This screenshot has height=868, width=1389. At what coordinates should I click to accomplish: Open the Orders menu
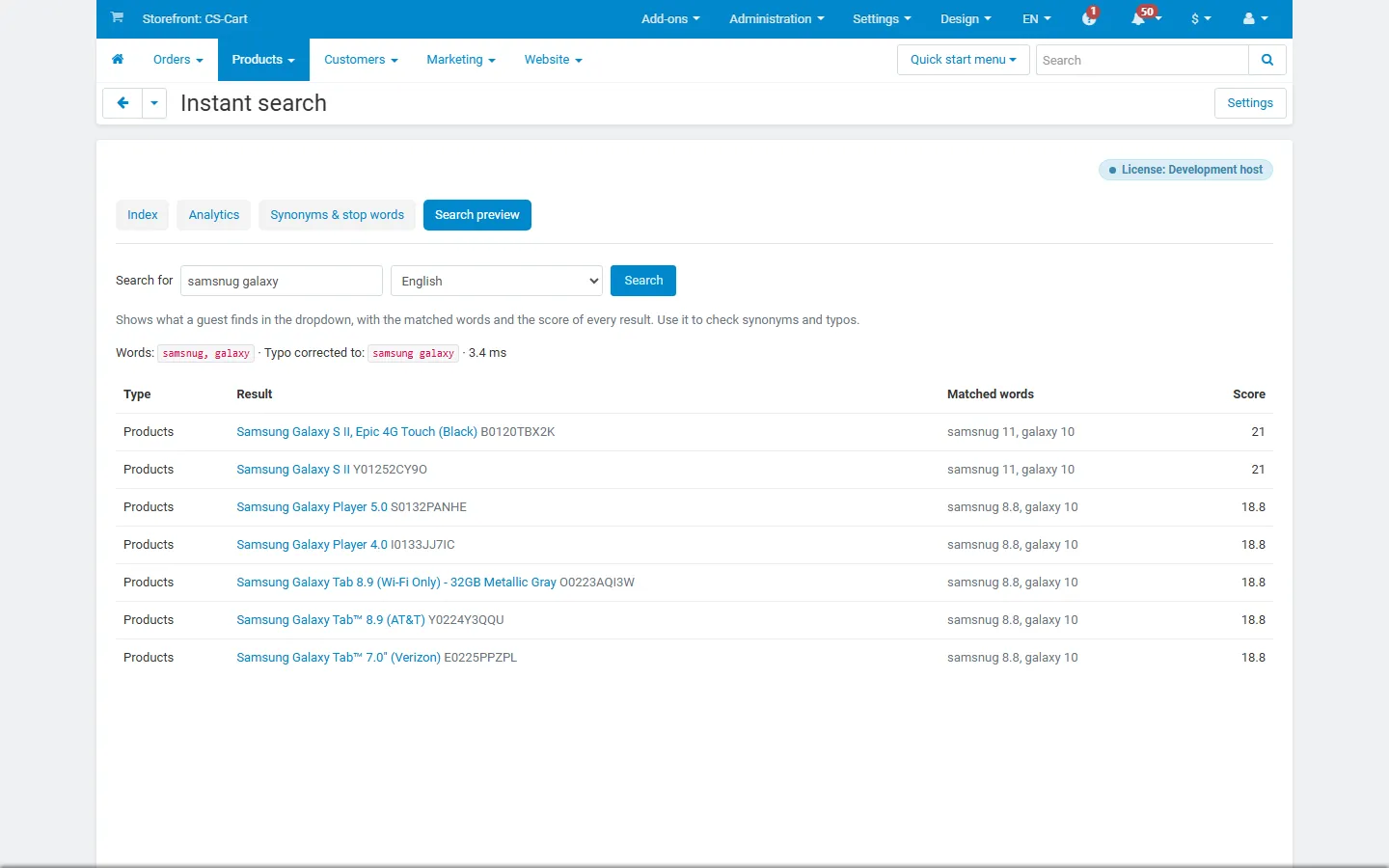pyautogui.click(x=178, y=60)
